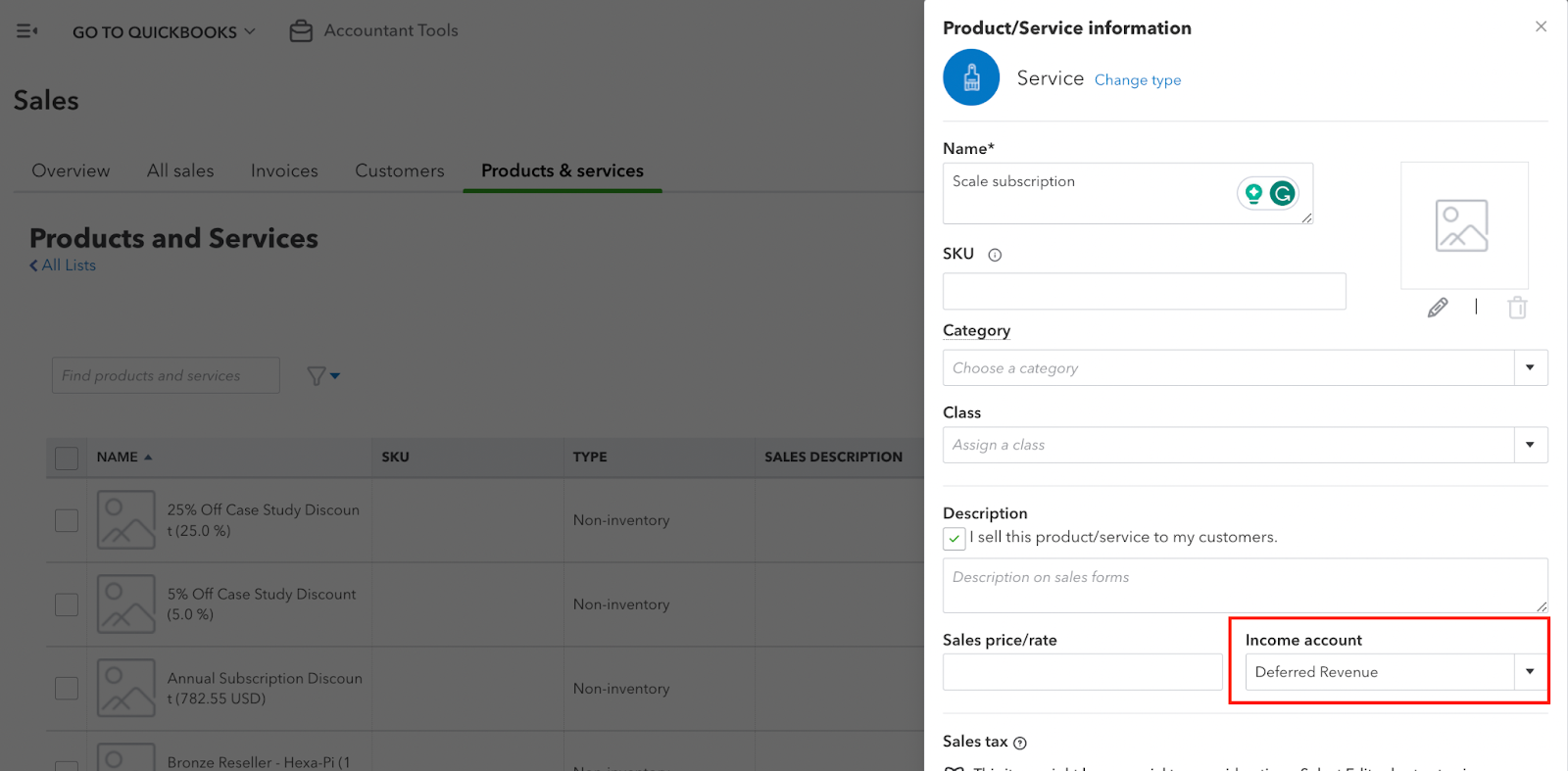Viewport: 1568px width, 771px height.
Task: Expand the Class dropdown arrow
Action: pos(1529,445)
